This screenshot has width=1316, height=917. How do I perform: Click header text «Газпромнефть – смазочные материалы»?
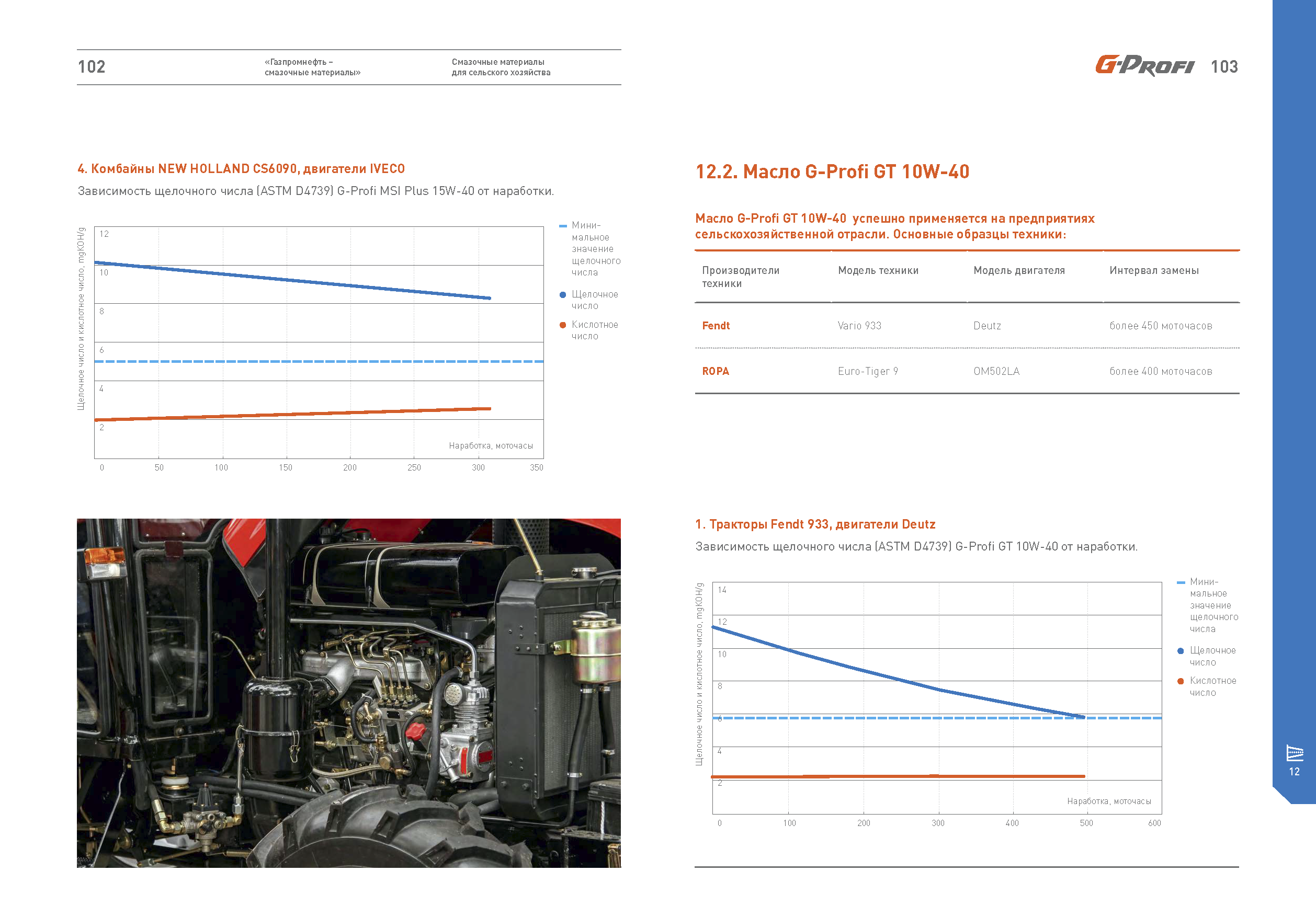pyautogui.click(x=312, y=67)
